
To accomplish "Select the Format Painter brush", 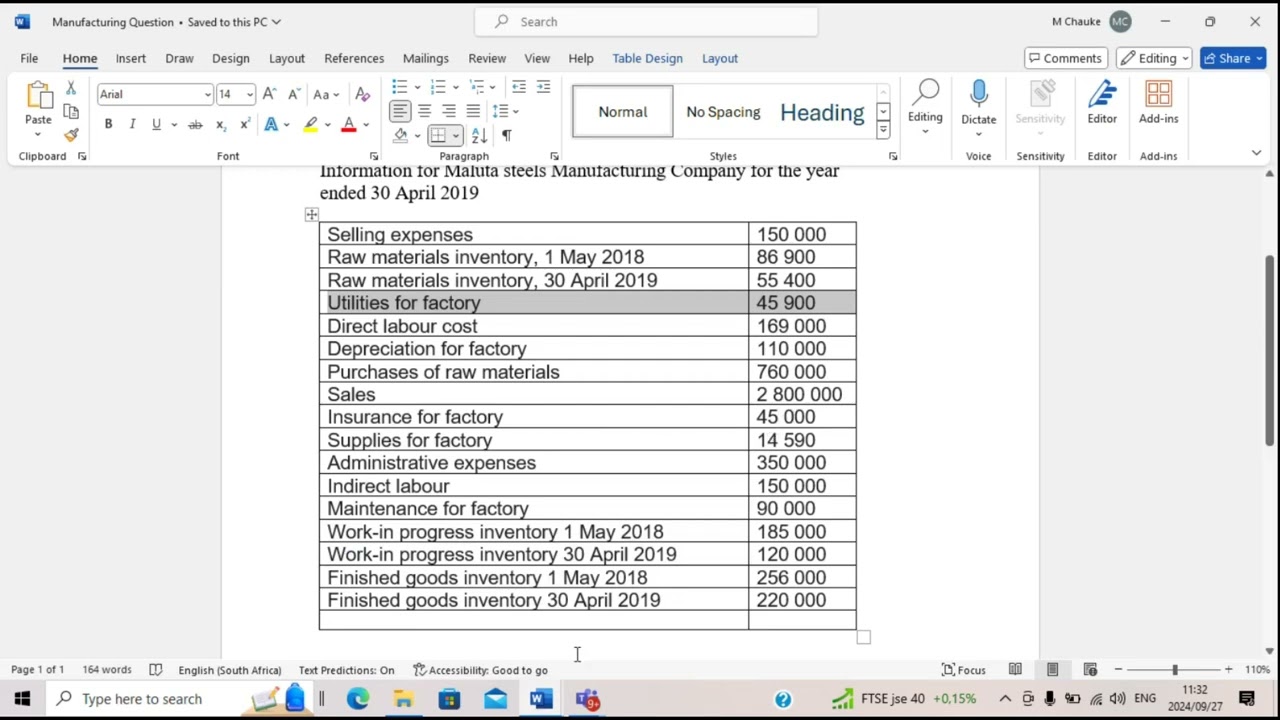I will click(x=71, y=134).
